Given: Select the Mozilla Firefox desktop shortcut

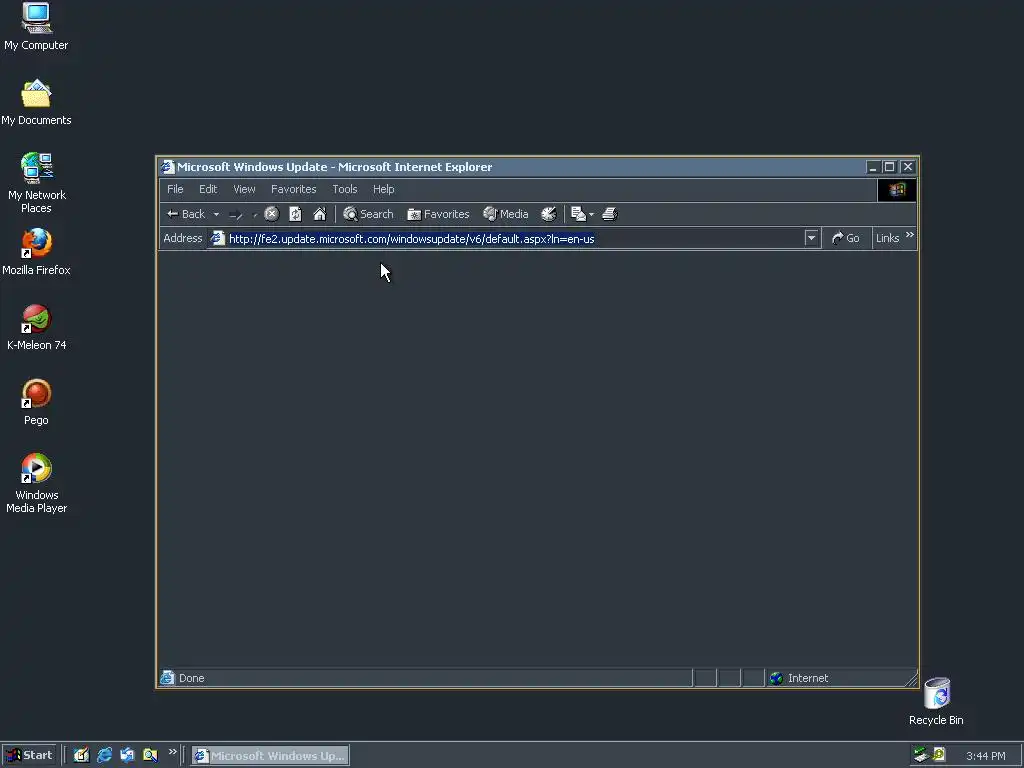Looking at the screenshot, I should tap(36, 252).
